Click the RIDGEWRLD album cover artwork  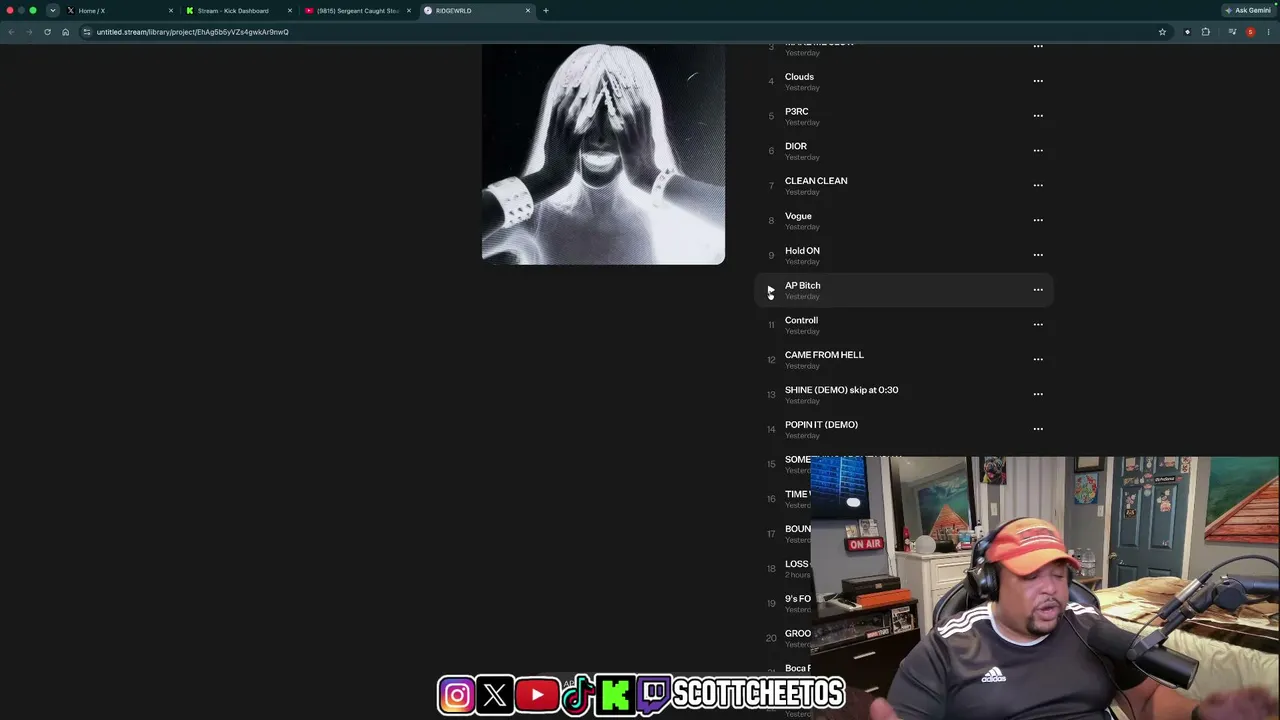click(603, 155)
